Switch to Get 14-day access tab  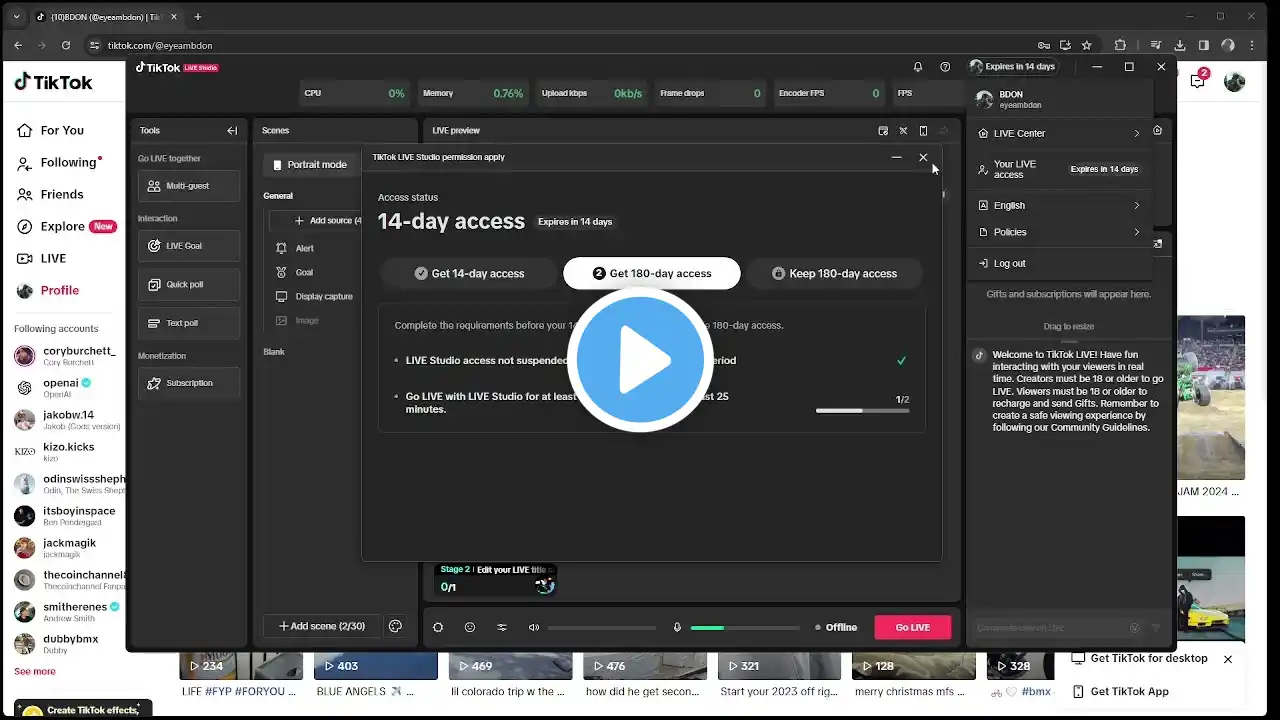(x=469, y=273)
